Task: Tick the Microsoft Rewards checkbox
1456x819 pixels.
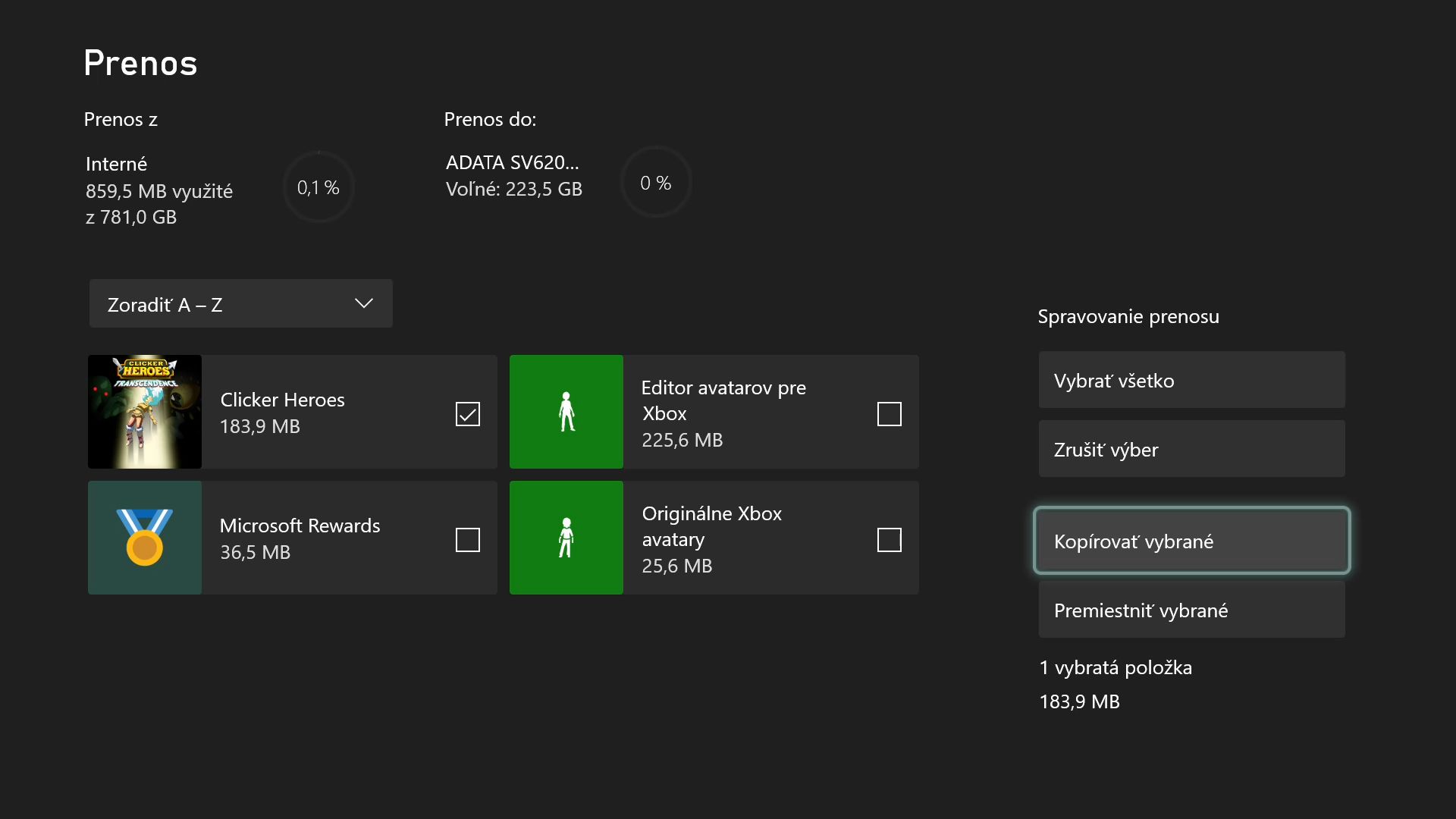Action: point(468,540)
